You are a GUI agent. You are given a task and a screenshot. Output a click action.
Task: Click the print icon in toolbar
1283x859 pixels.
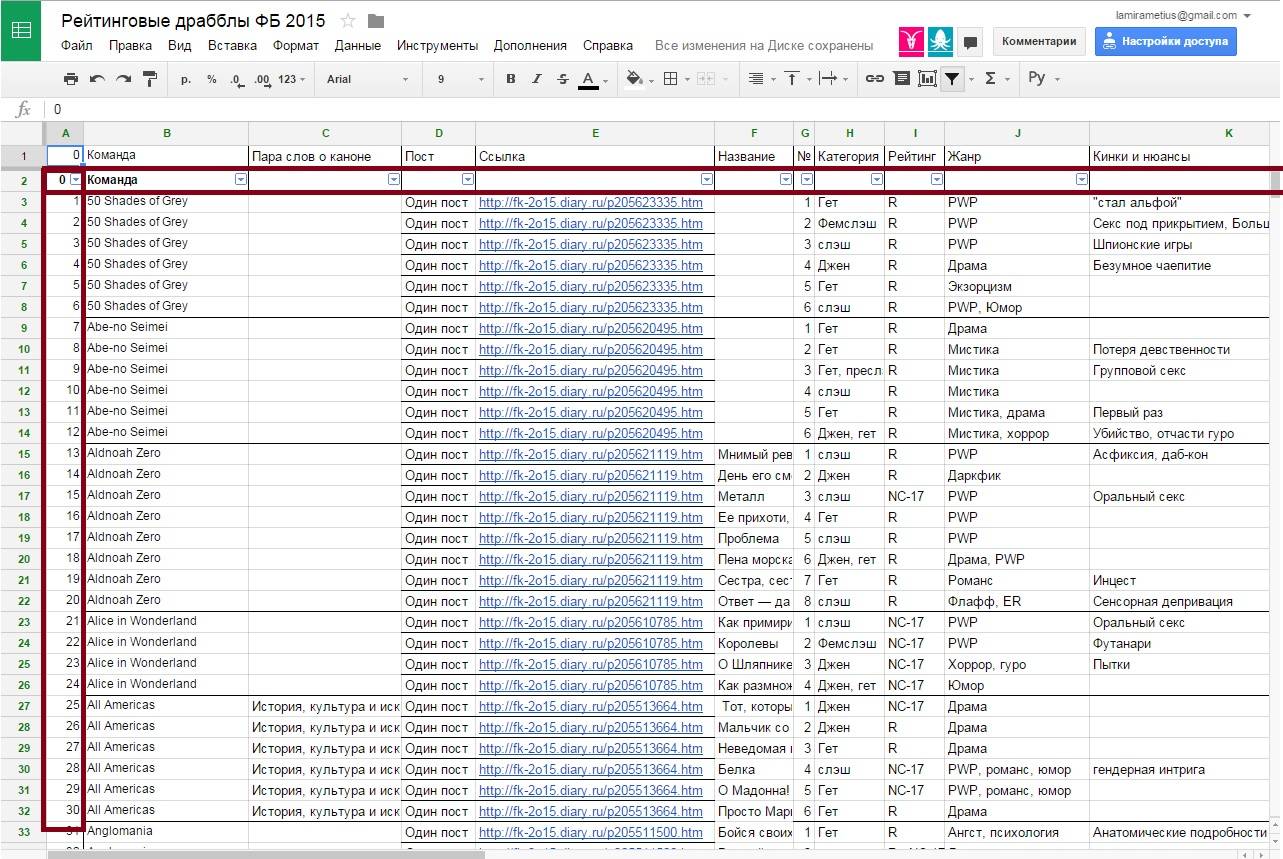pos(70,79)
